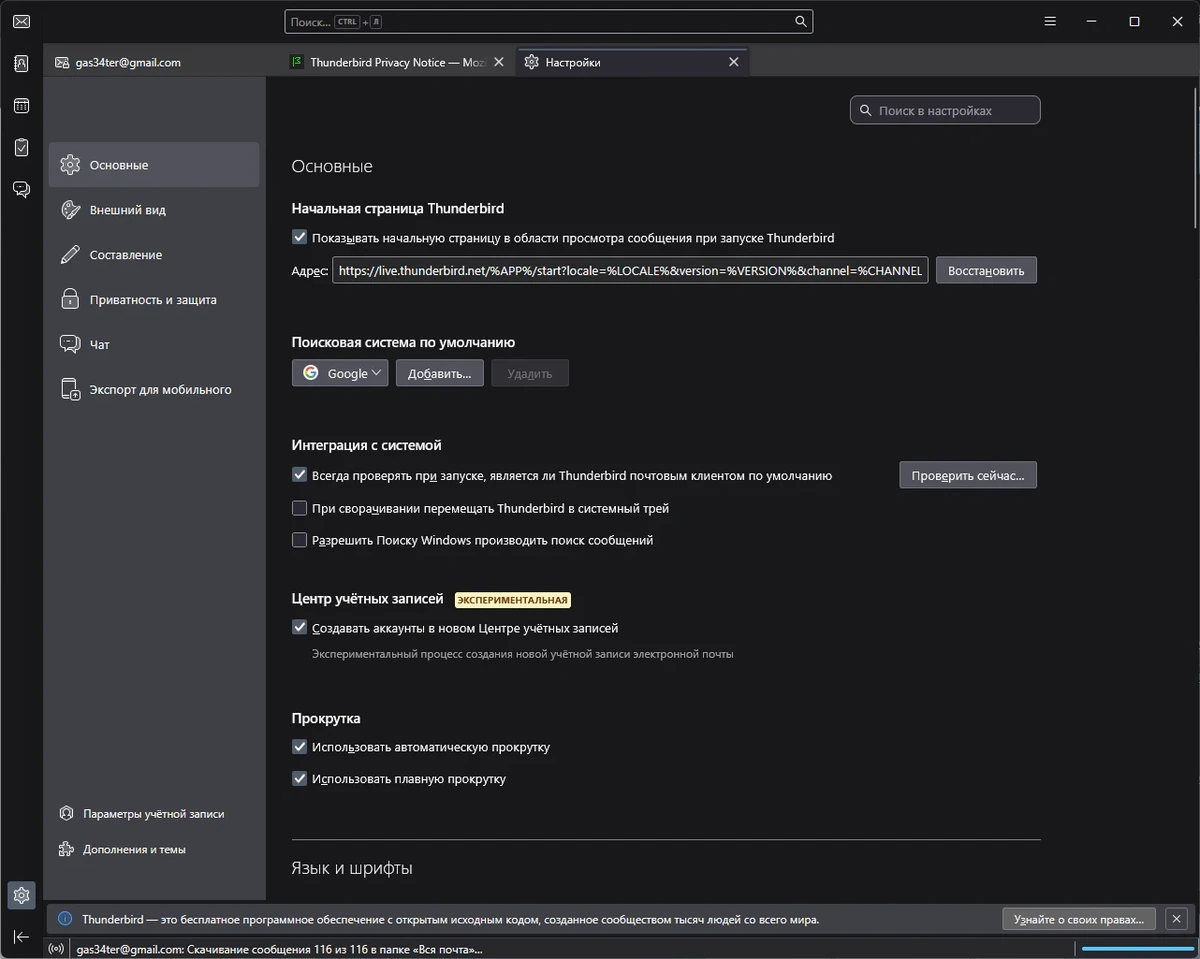The image size is (1200, 959).
Task: Click the speech bubble icon beside Чат
Action: [x=70, y=344]
